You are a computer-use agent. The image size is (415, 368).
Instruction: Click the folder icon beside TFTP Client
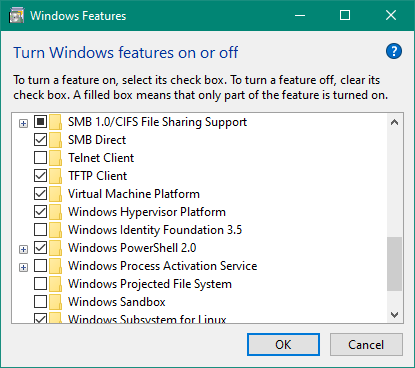pos(56,176)
